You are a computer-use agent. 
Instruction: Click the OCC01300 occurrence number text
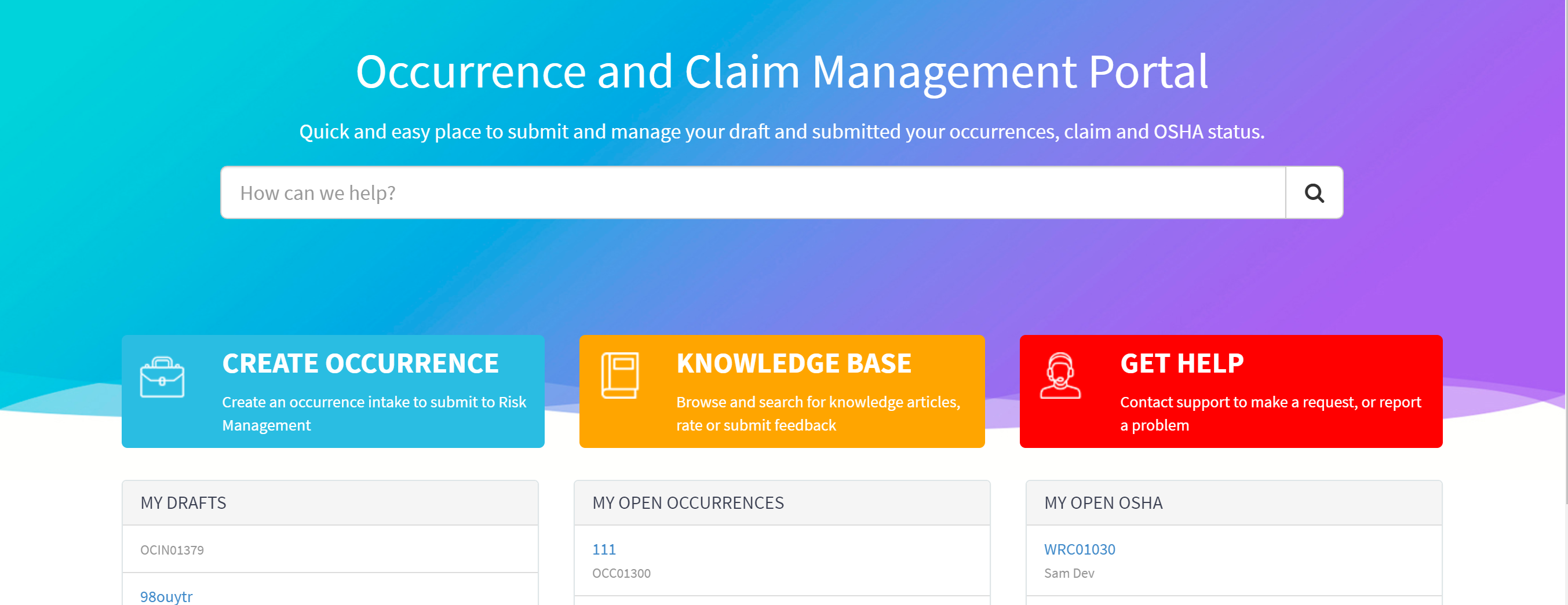pos(621,573)
